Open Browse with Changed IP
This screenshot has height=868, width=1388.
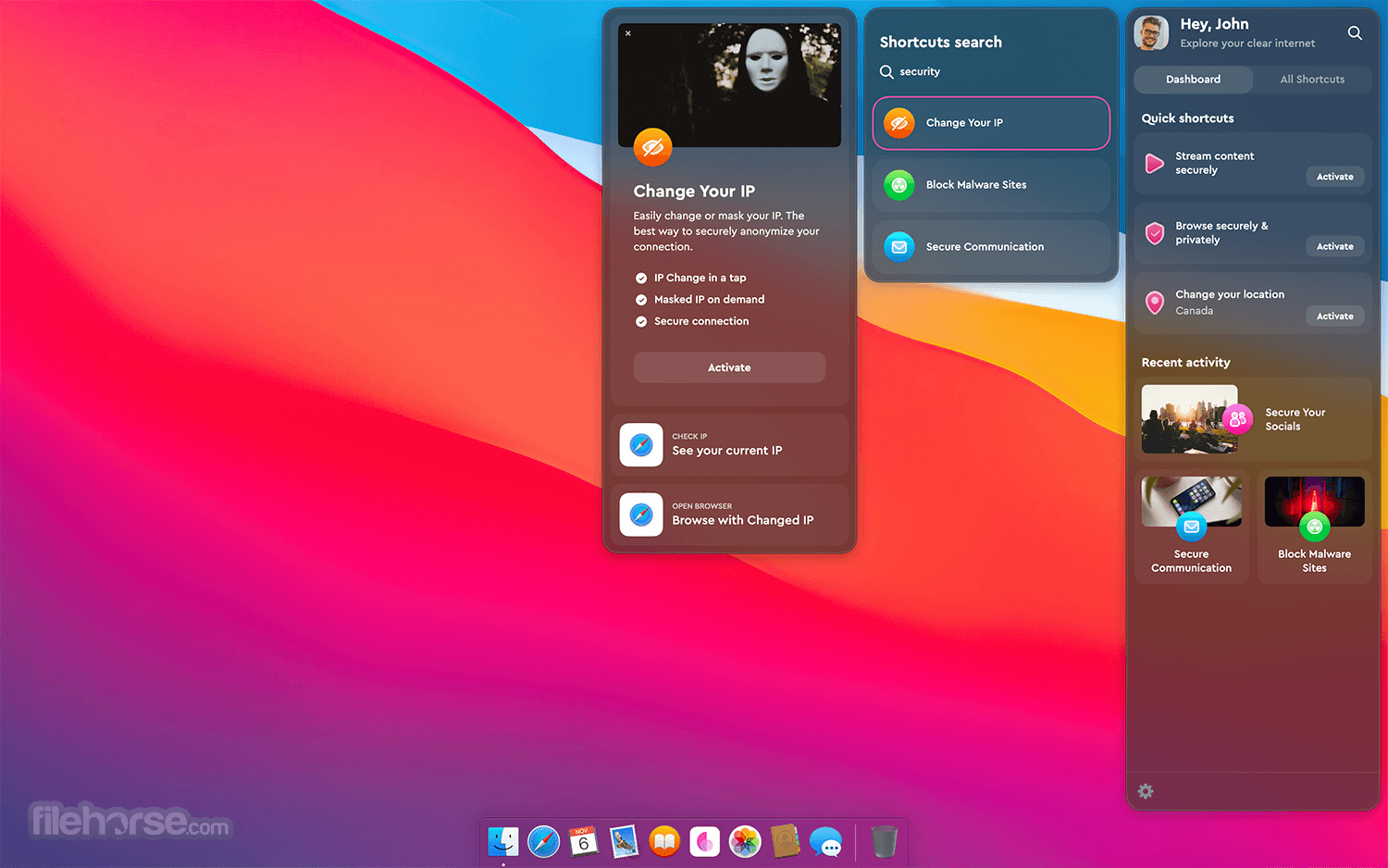729,515
